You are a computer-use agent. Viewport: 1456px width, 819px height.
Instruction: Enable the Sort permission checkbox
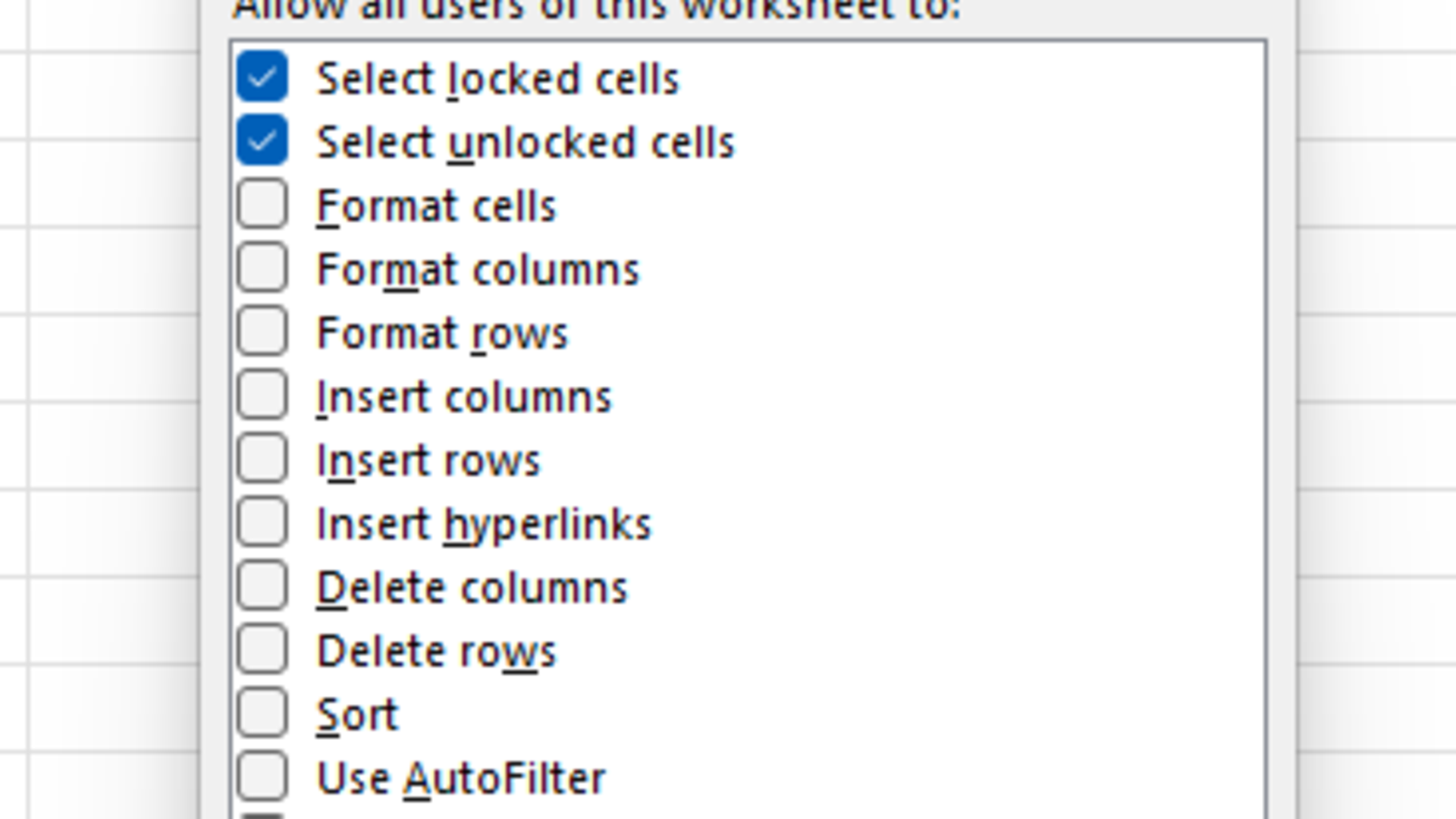tap(262, 714)
